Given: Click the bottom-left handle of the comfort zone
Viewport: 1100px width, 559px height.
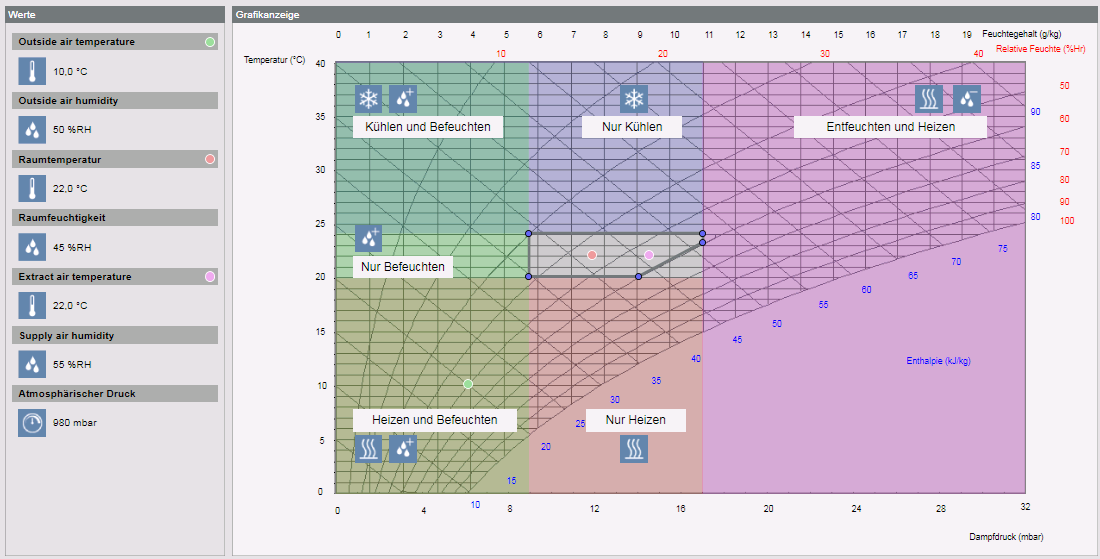Looking at the screenshot, I should pyautogui.click(x=528, y=276).
